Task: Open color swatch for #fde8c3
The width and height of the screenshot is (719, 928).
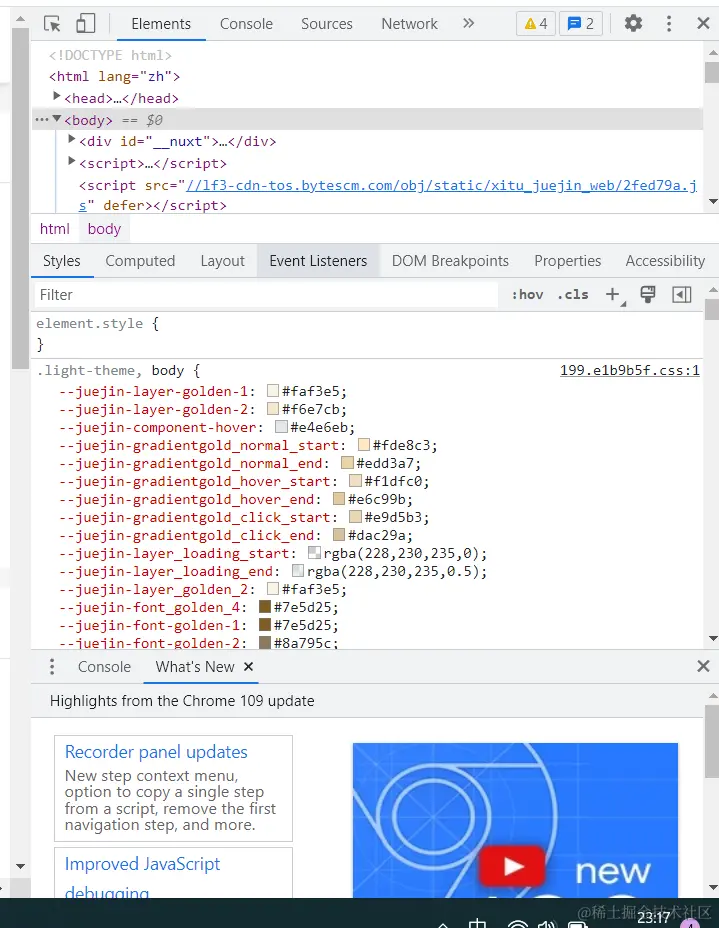Action: pos(364,444)
